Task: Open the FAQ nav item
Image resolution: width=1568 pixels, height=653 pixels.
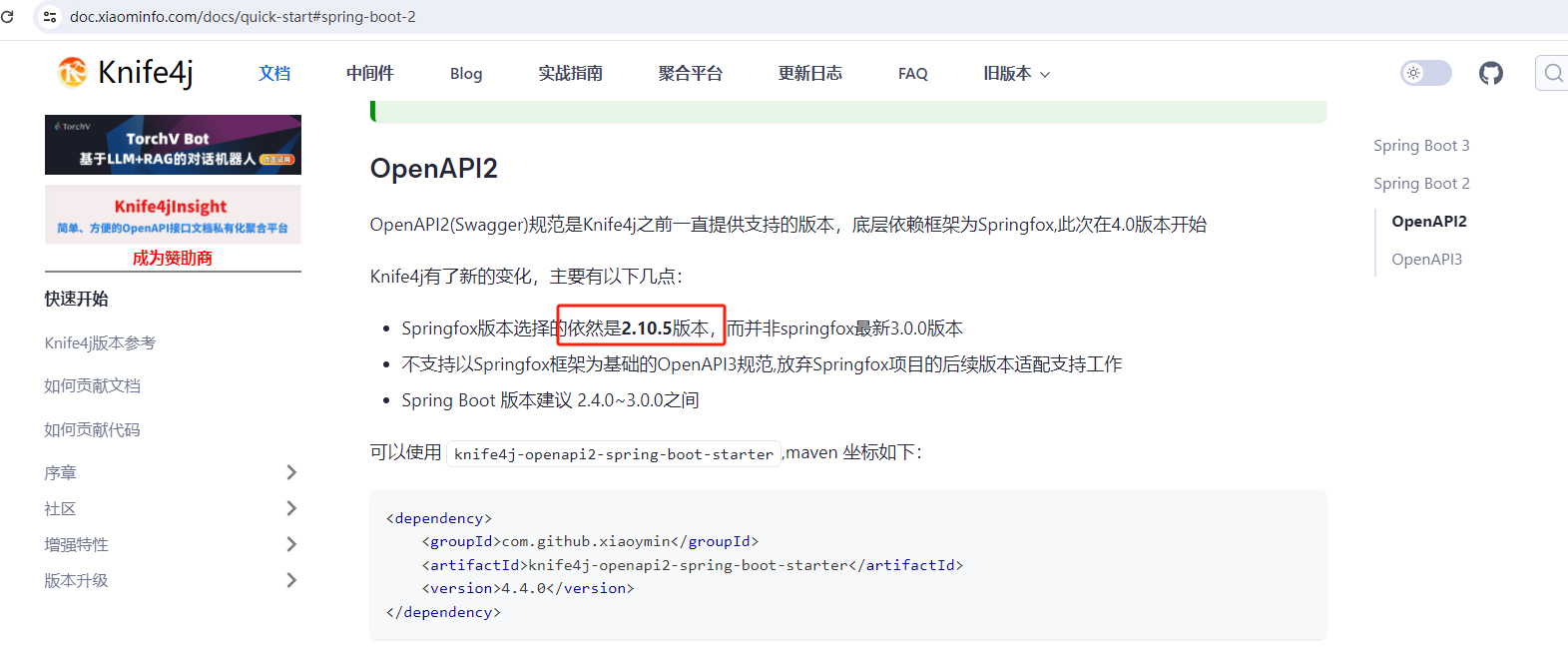Action: pos(913,73)
